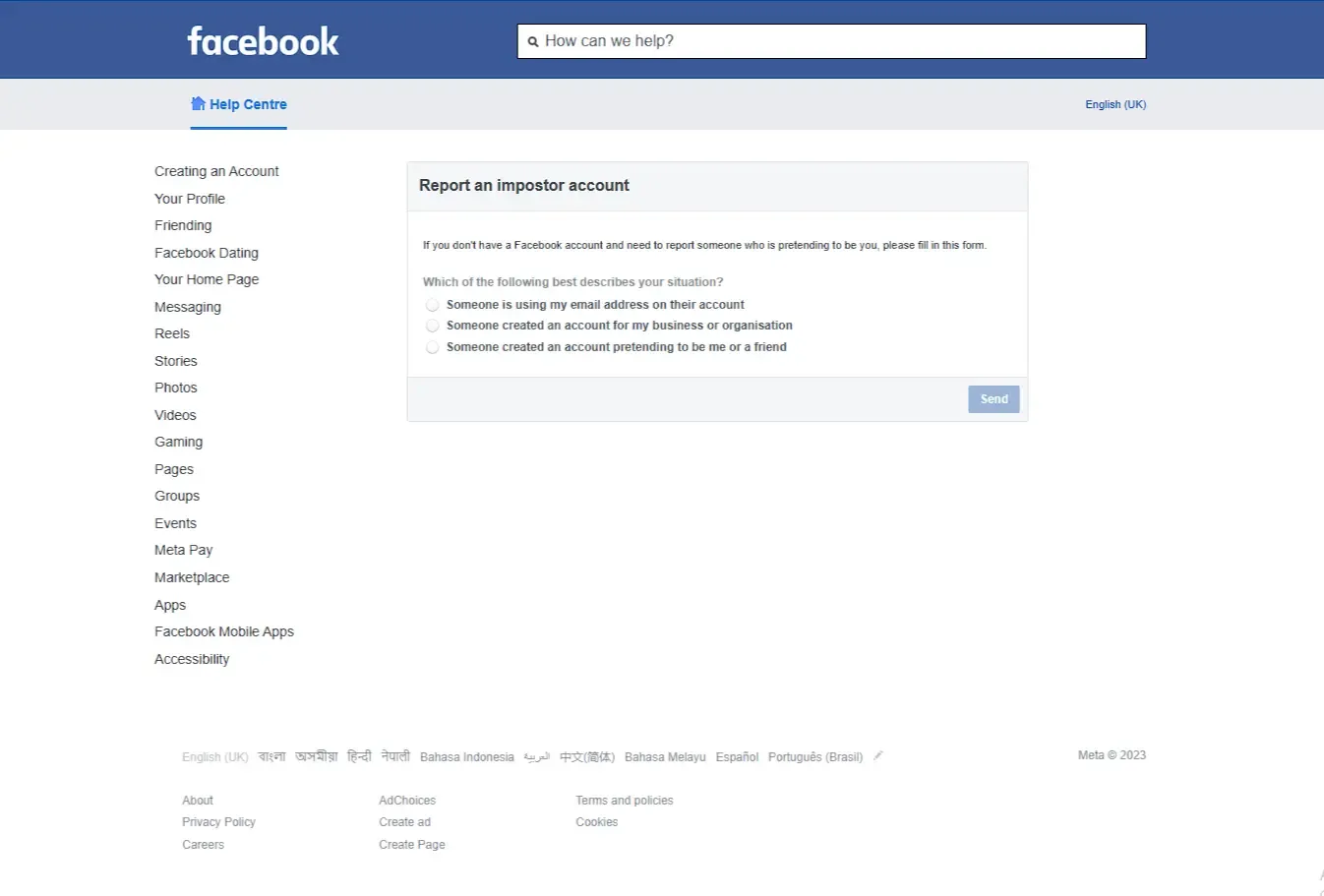This screenshot has width=1324, height=896.
Task: Switch language to Português (Brasil)
Action: tap(815, 757)
